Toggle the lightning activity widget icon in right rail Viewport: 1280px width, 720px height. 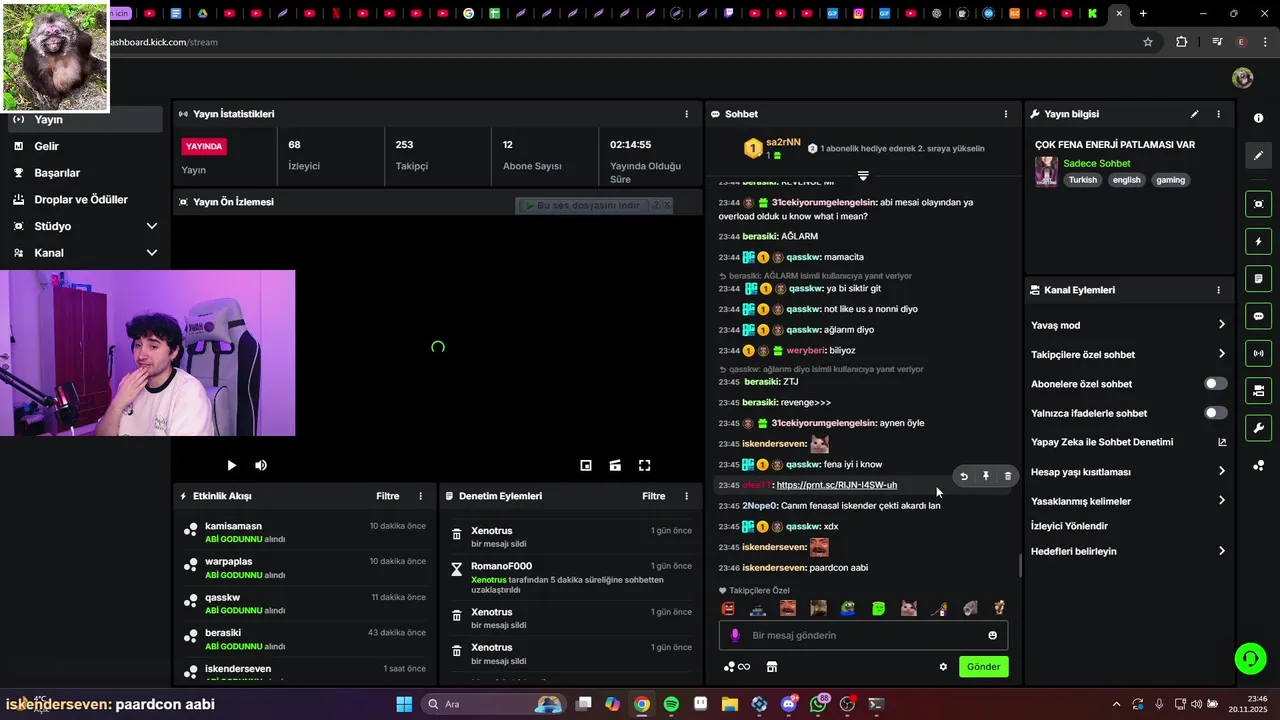point(1258,242)
